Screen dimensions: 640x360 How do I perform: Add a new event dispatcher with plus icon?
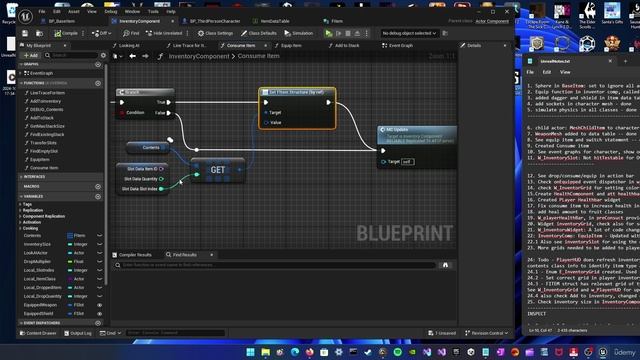click(98, 323)
